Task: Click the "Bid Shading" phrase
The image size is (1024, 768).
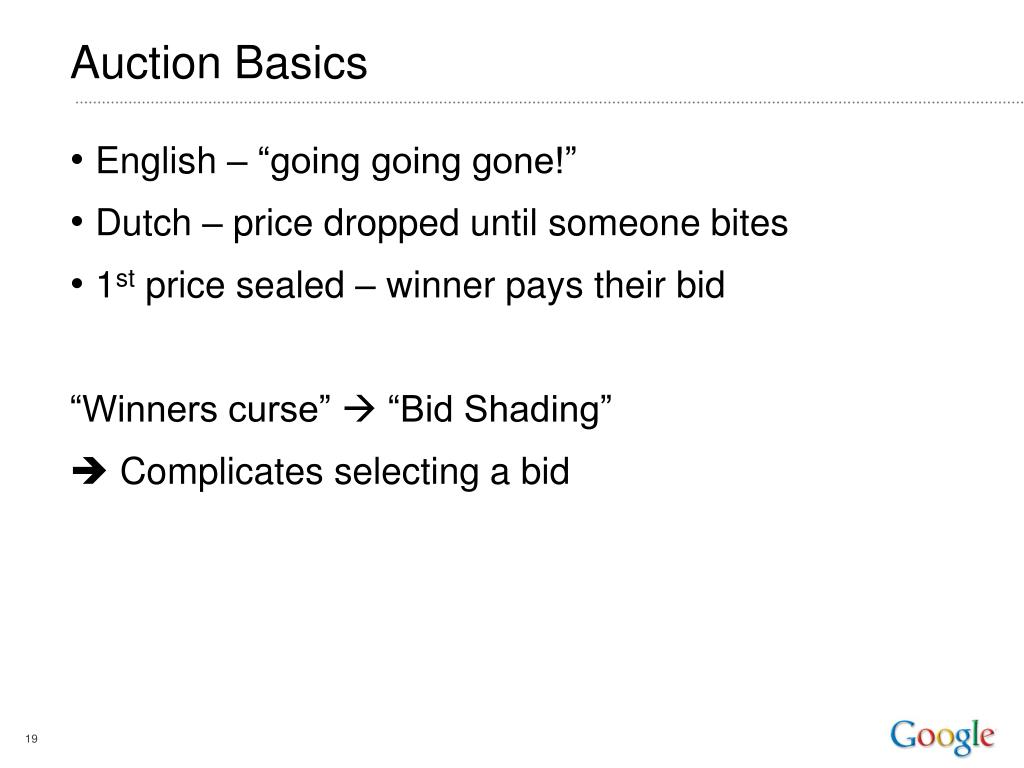Action: pyautogui.click(x=500, y=410)
